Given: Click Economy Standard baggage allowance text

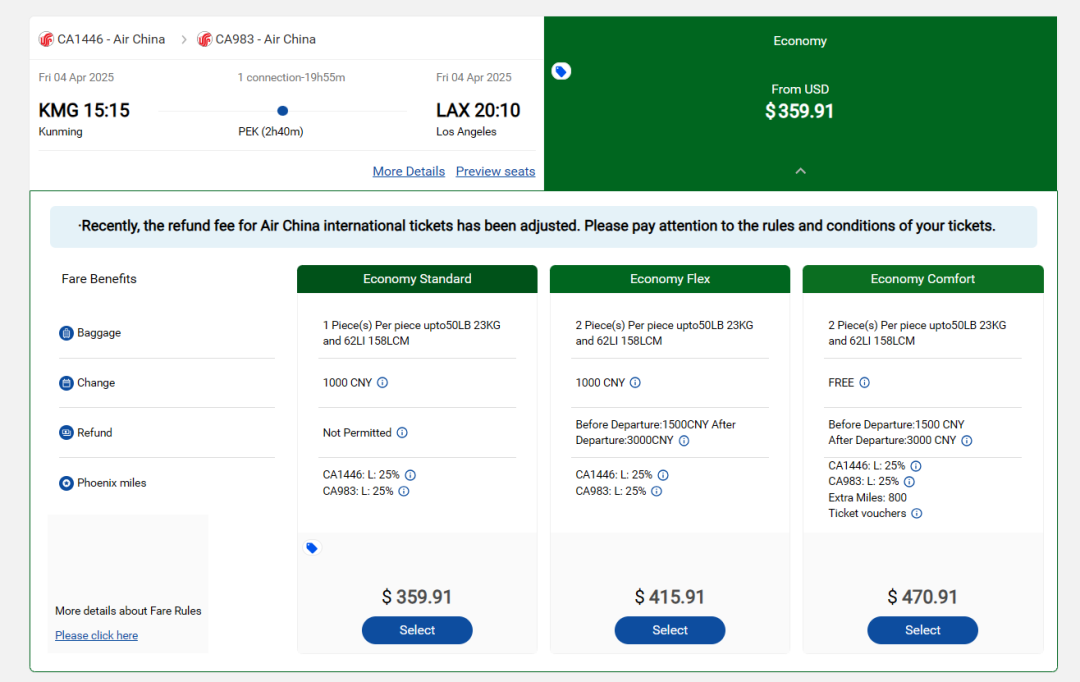Looking at the screenshot, I should pos(412,333).
